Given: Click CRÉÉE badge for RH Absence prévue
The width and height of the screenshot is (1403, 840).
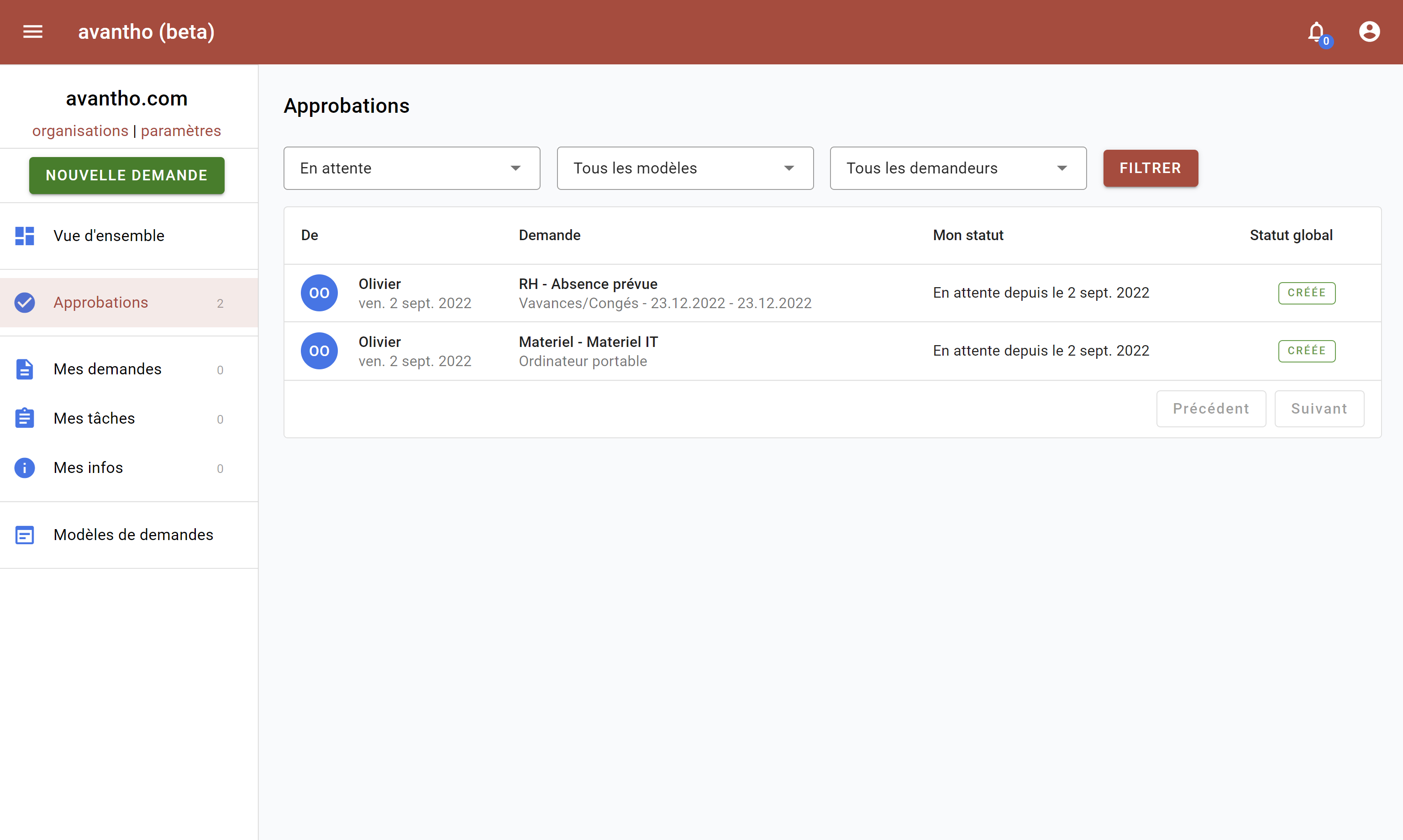Looking at the screenshot, I should 1307,293.
